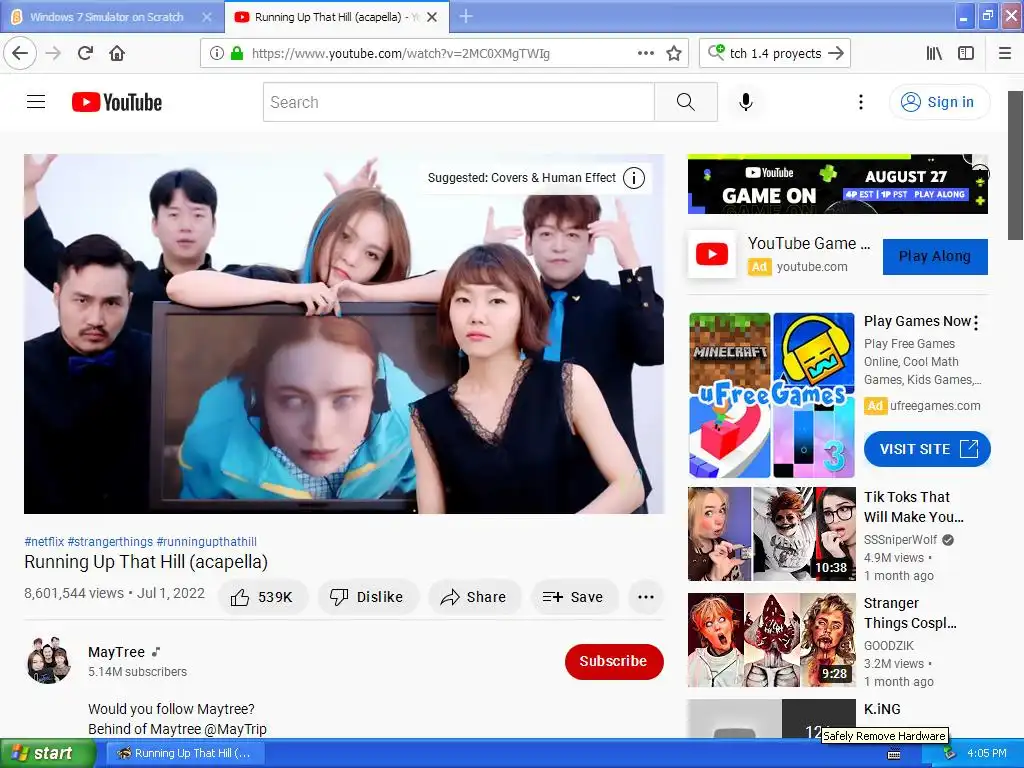The height and width of the screenshot is (768, 1024).
Task: Click the taskbar clock 4:05 PM
Action: (987, 754)
